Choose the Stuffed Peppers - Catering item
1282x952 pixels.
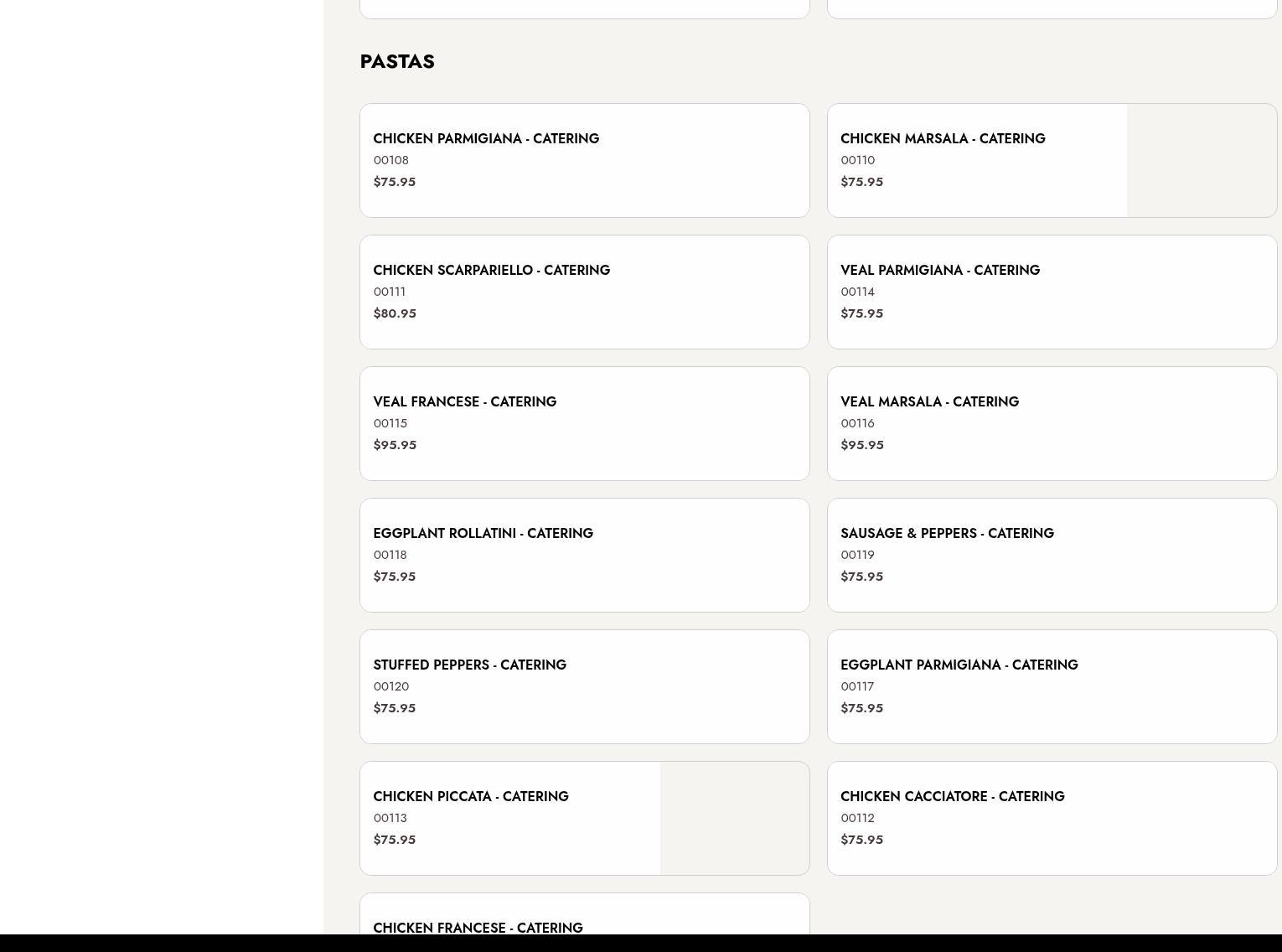(585, 686)
